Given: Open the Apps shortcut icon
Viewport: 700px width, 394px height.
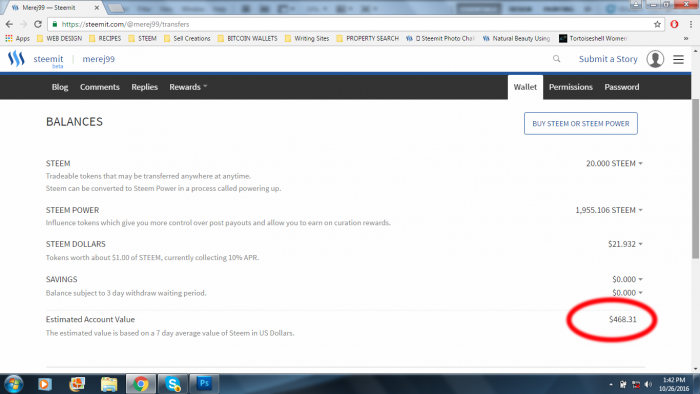Looking at the screenshot, I should pyautogui.click(x=17, y=38).
